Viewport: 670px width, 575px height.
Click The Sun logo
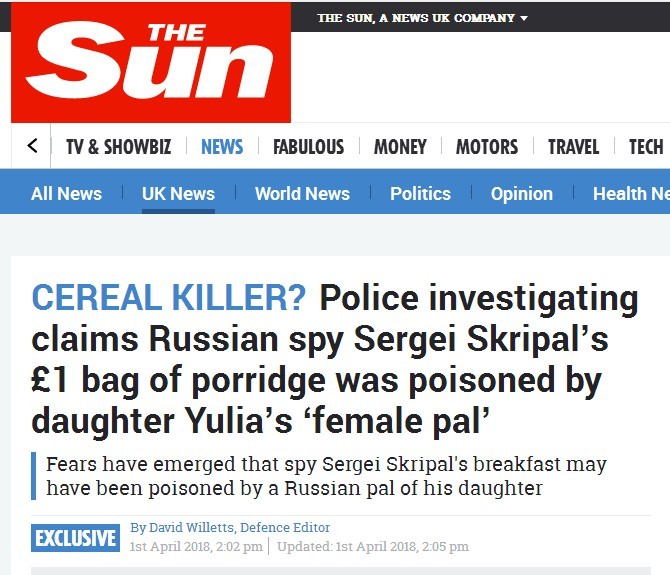pos(151,62)
